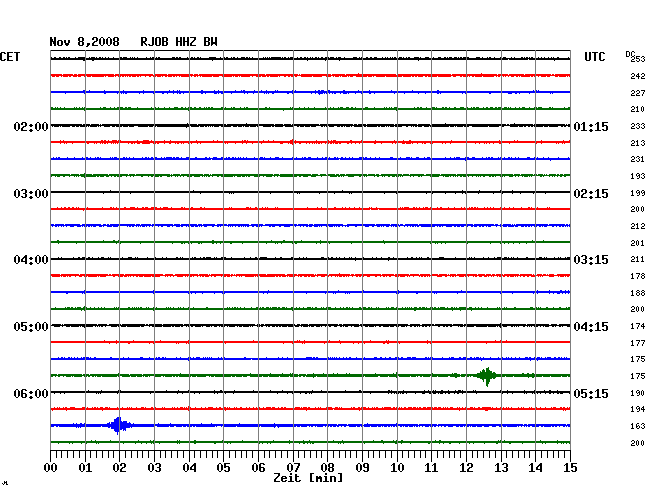This screenshot has width=650, height=494.
Task: Click the DC value "211"
Action: pos(638,259)
